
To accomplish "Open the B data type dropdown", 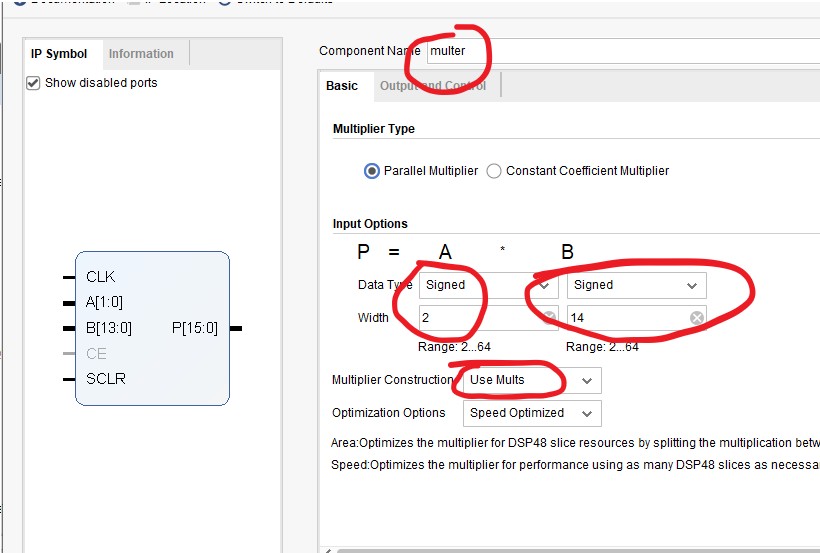I will pos(636,285).
